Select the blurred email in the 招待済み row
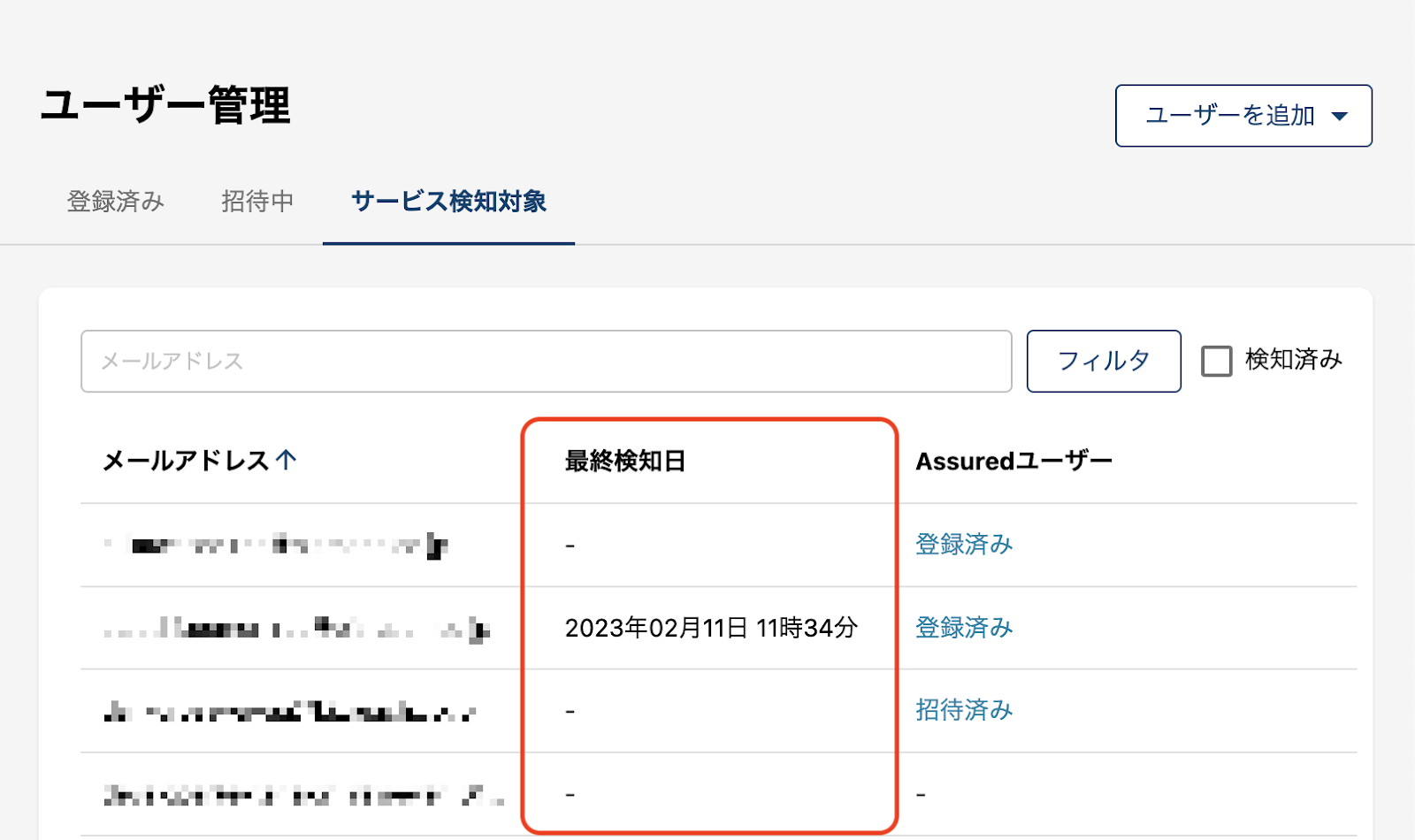This screenshot has height=840, width=1415. coord(290,711)
